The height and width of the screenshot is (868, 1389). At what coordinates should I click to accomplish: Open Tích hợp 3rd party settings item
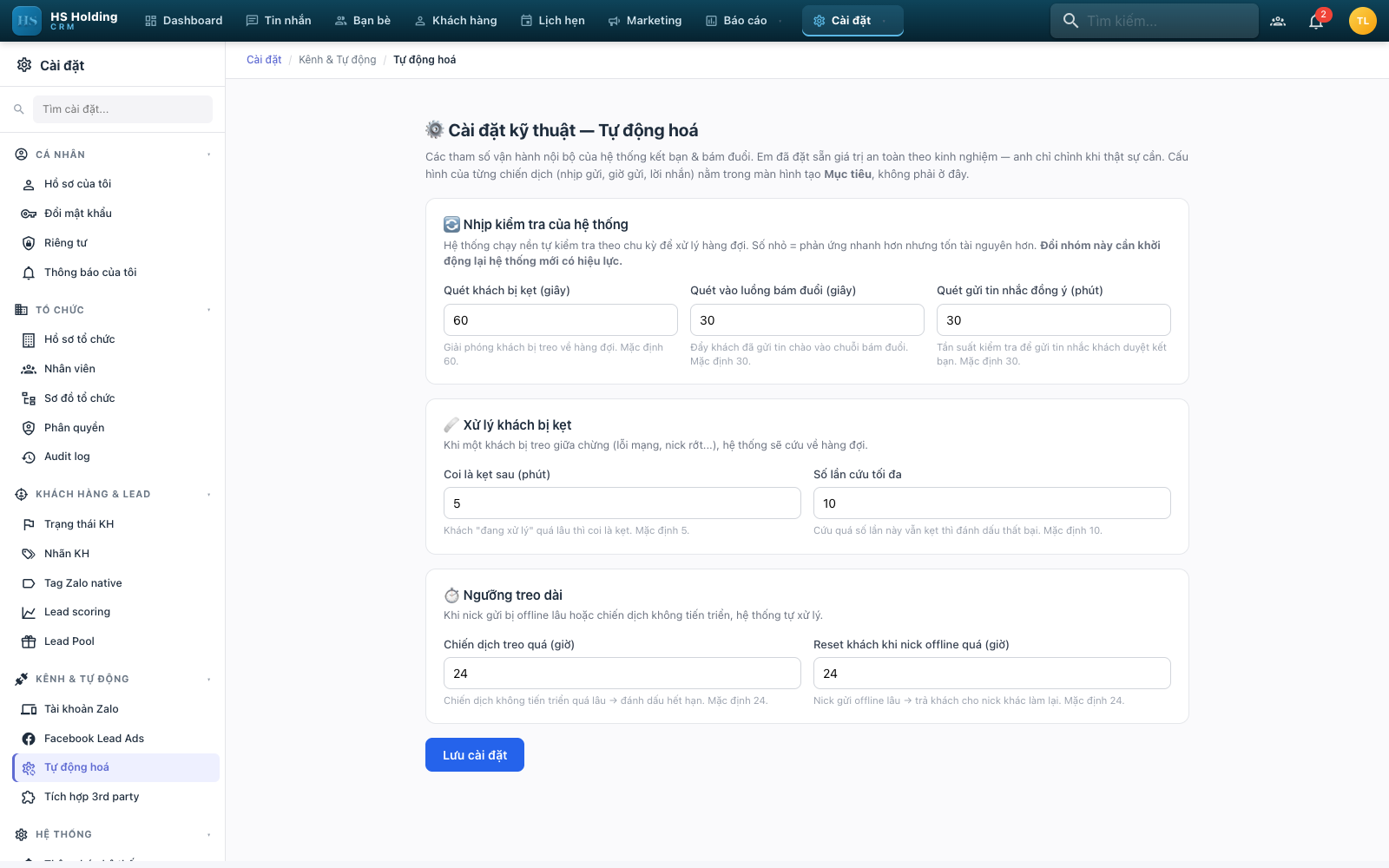point(116,797)
